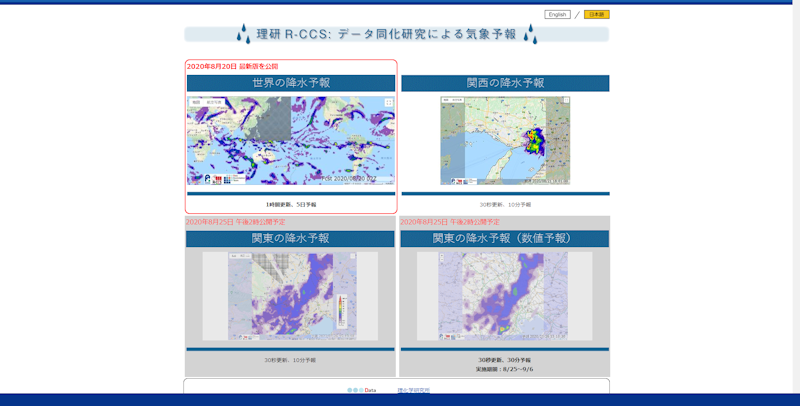Viewport: 800px width, 406px height.
Task: Open the 理化学研究所 footer link
Action: pyautogui.click(x=413, y=390)
